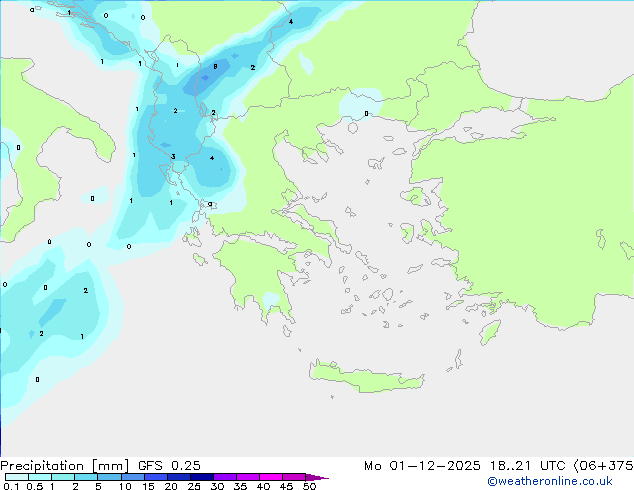Click the "18..21 UTC" time text
634x490 pixels.
(527, 466)
